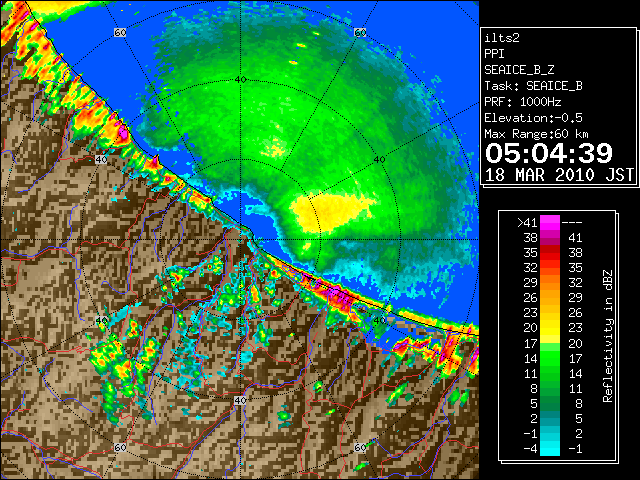Pick the red 35–38 dBZ legend swatch

[x=550, y=253]
